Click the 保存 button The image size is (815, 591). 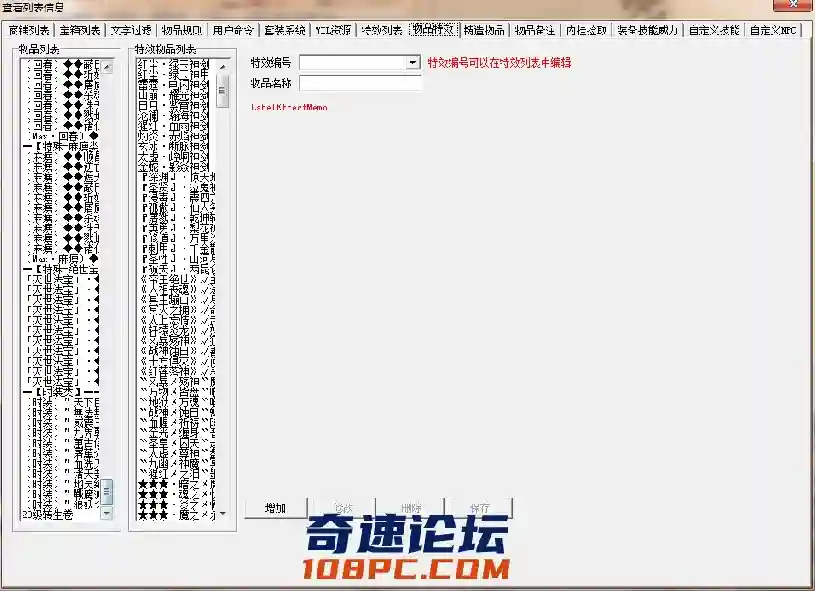(479, 508)
